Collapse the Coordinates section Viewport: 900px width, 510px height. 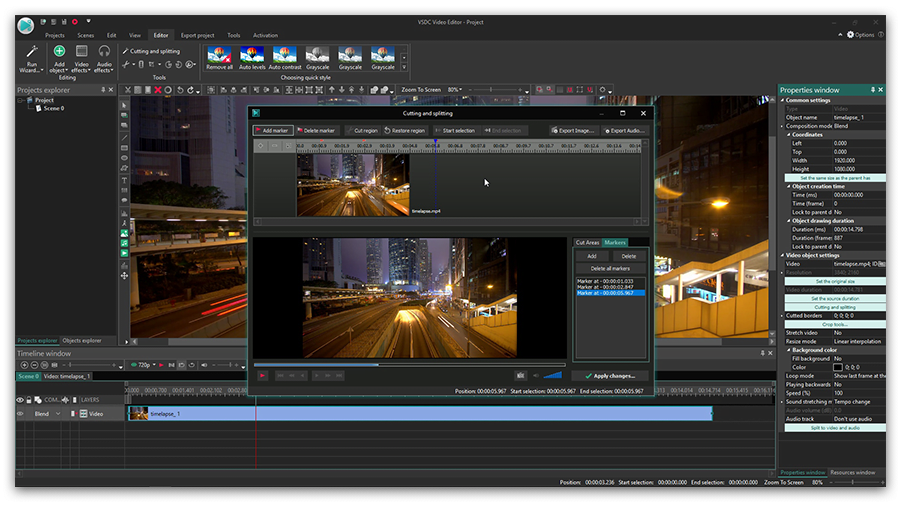[x=789, y=135]
